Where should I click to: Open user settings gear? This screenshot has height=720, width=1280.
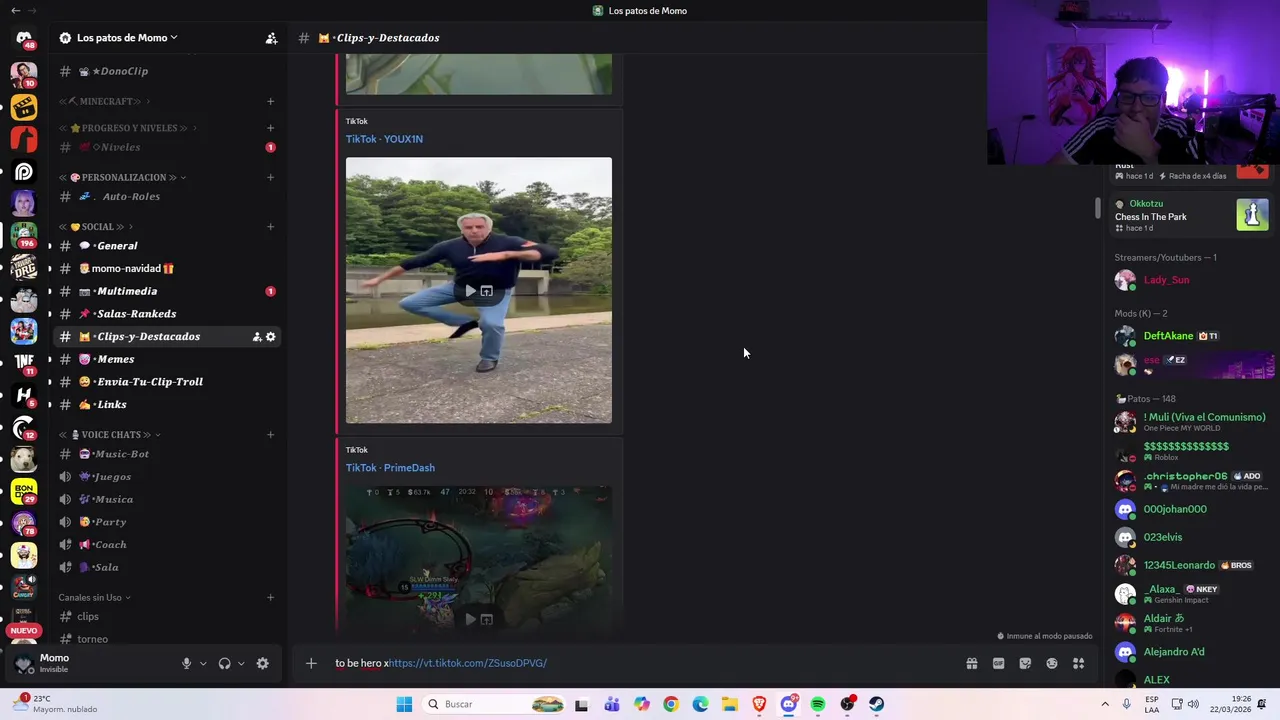coord(263,664)
